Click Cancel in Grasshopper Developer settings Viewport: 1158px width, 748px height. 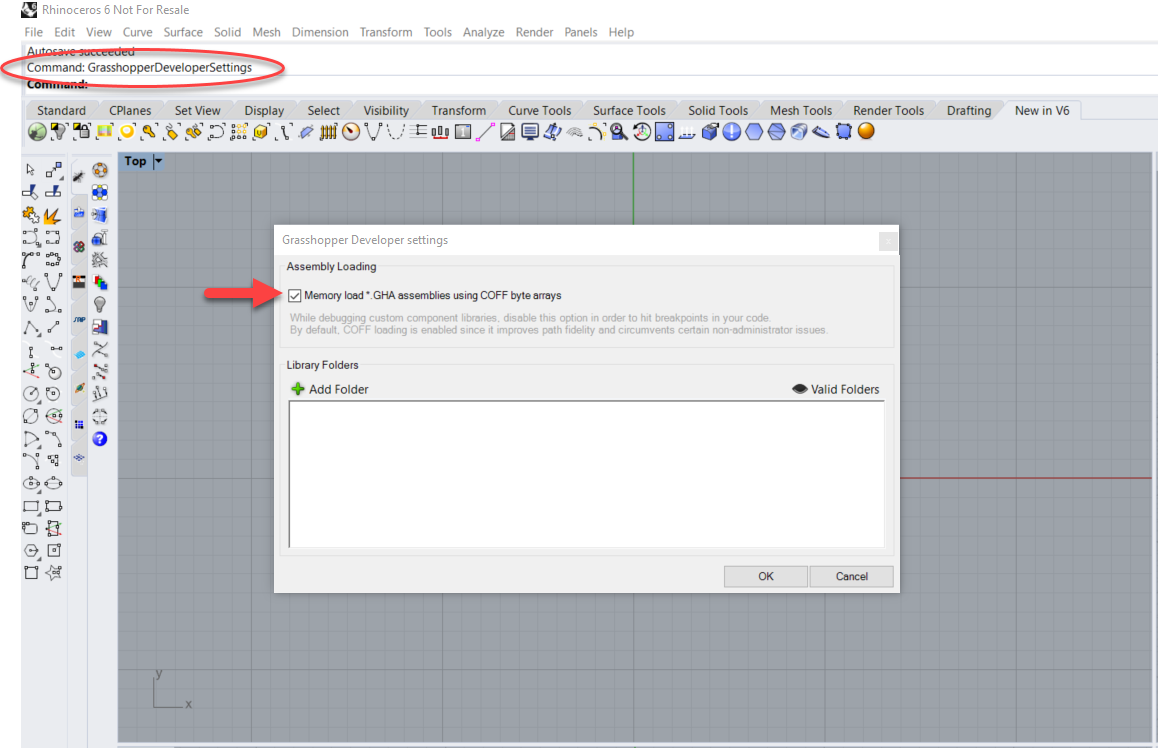click(x=852, y=577)
